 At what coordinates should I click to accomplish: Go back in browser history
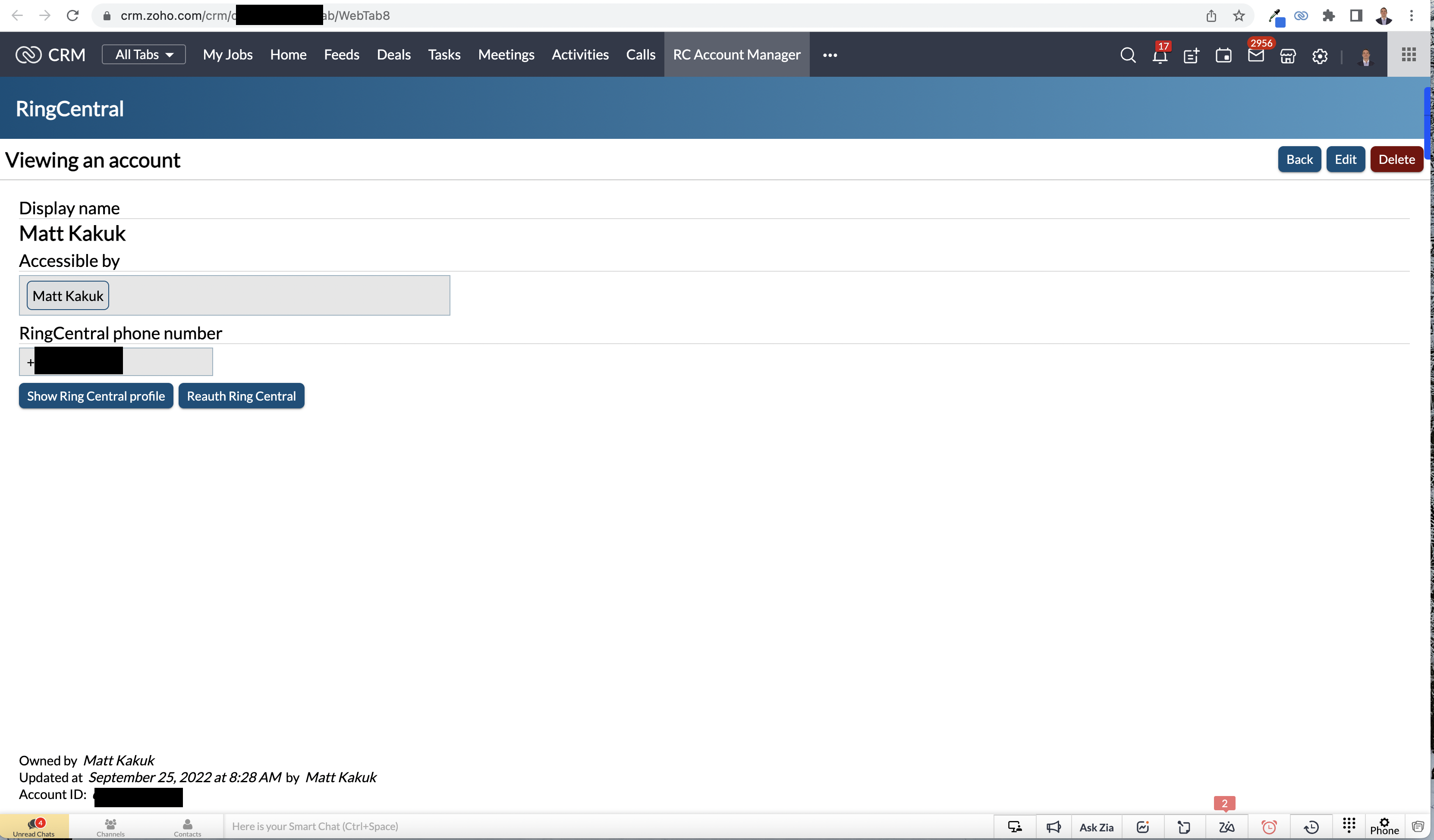pyautogui.click(x=17, y=16)
